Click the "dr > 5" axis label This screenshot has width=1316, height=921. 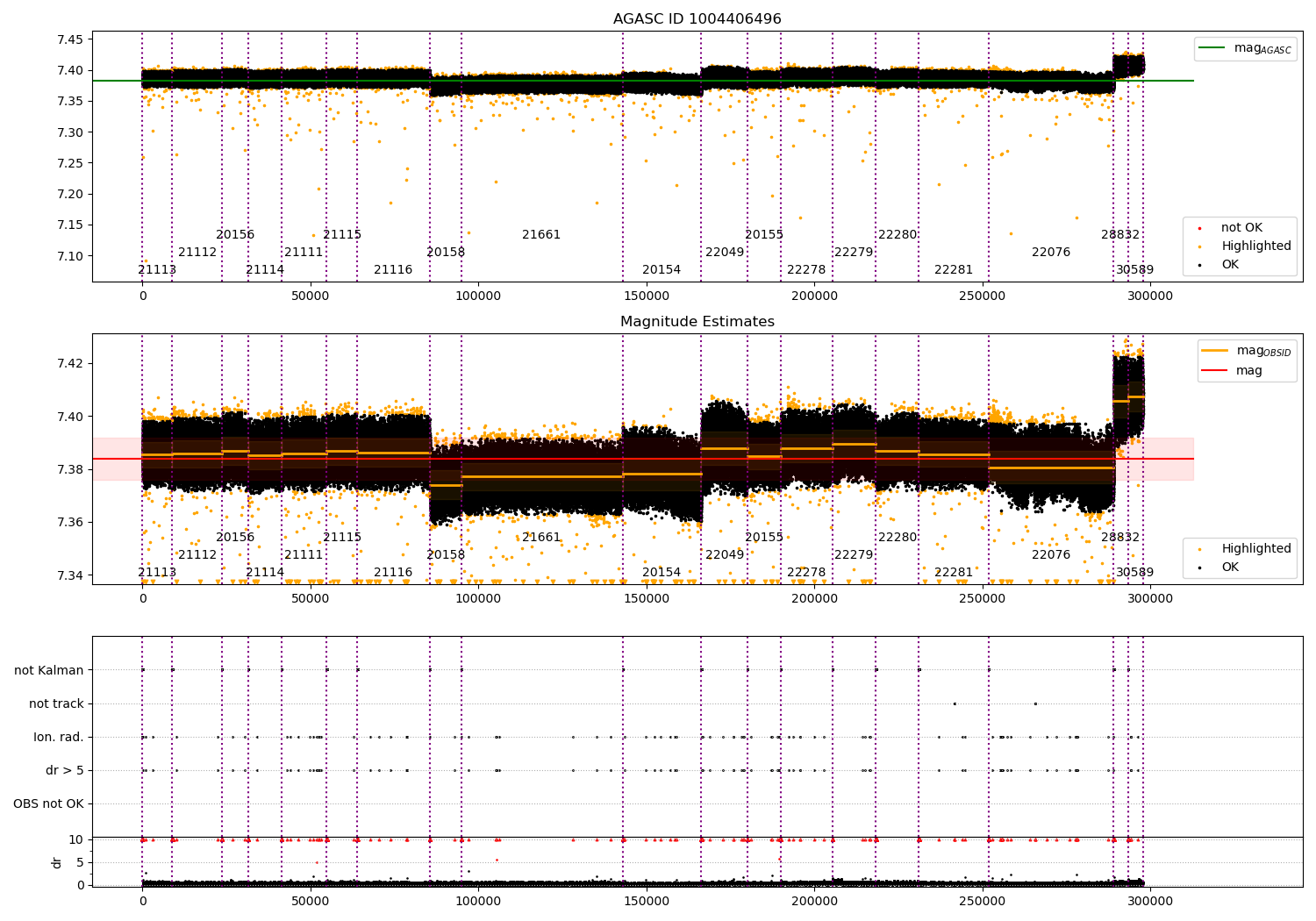(65, 770)
